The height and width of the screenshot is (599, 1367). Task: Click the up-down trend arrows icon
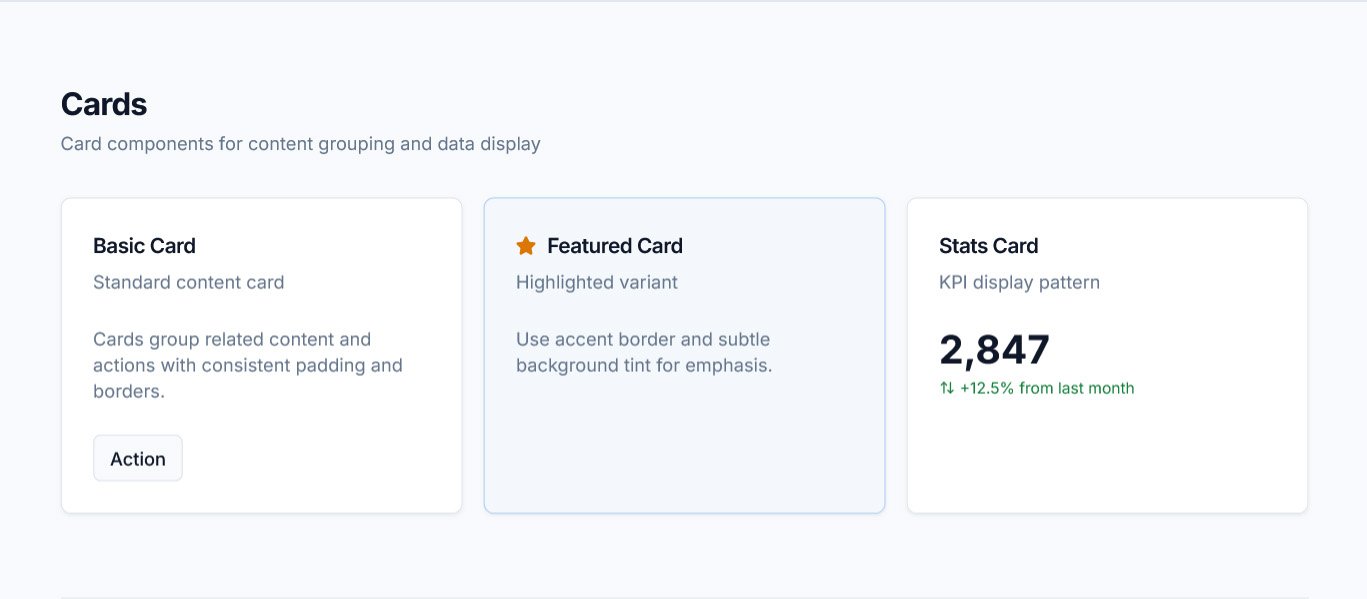(947, 388)
